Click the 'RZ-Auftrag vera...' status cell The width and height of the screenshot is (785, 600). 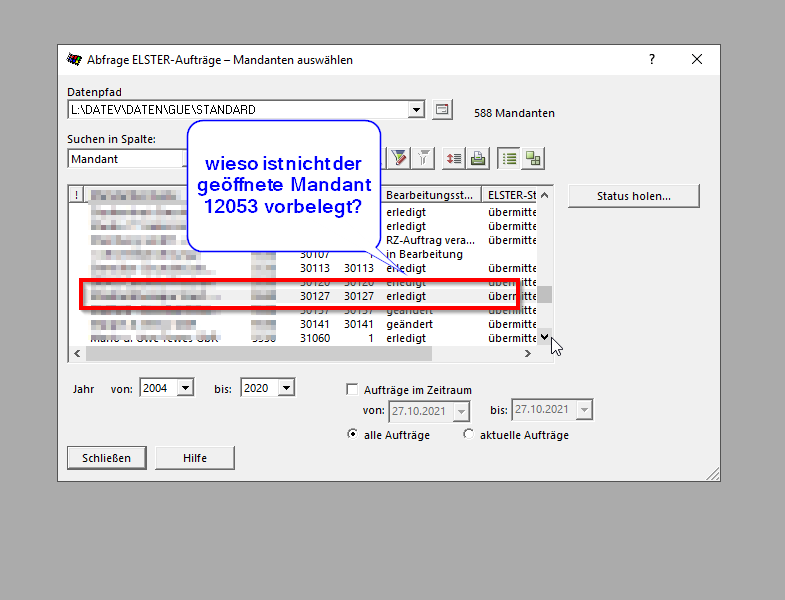430,240
